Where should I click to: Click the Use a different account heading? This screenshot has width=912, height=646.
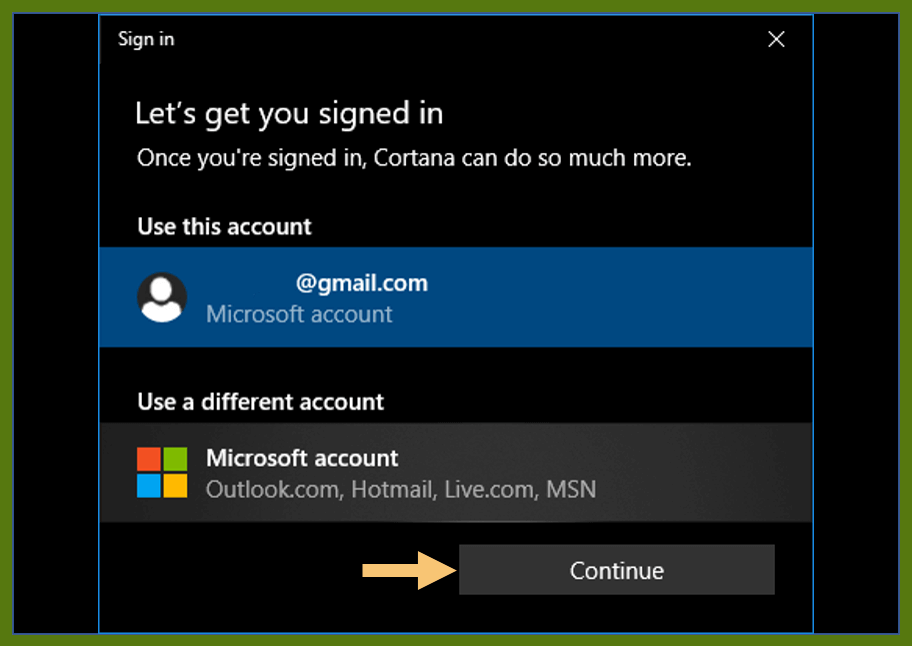[260, 402]
